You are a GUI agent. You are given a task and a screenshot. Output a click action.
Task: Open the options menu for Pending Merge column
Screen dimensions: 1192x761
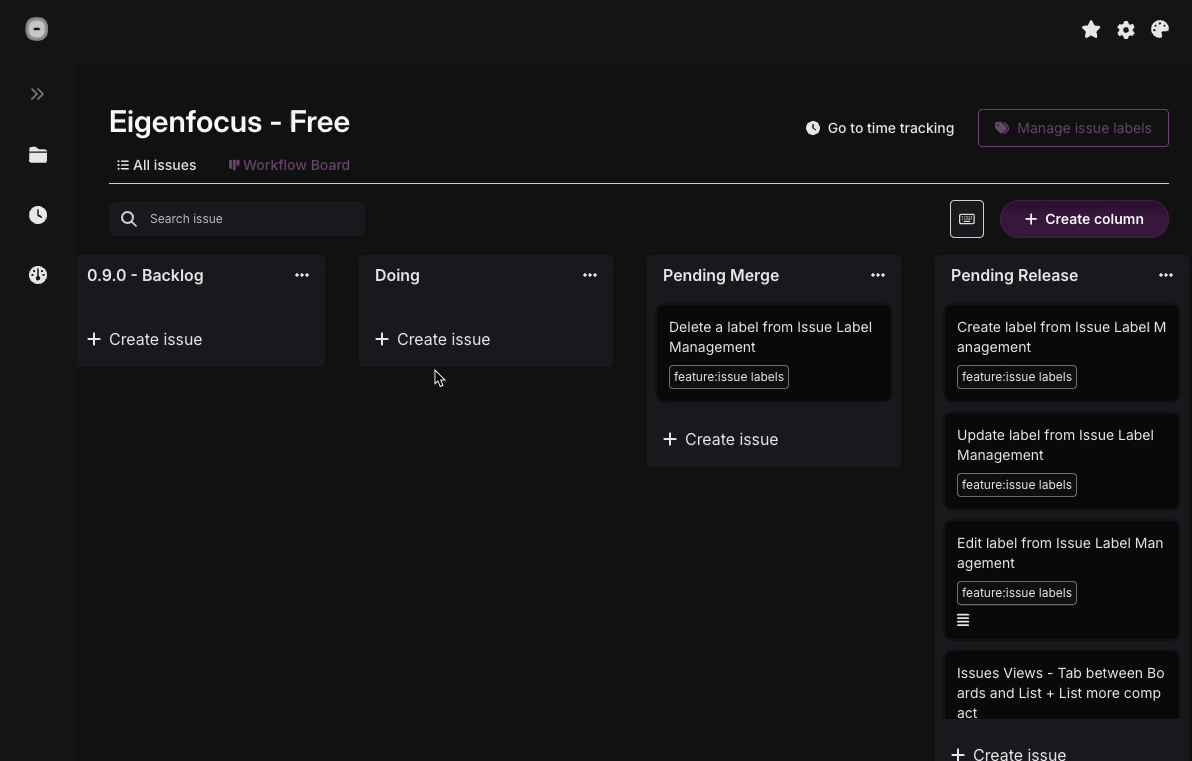click(x=877, y=275)
